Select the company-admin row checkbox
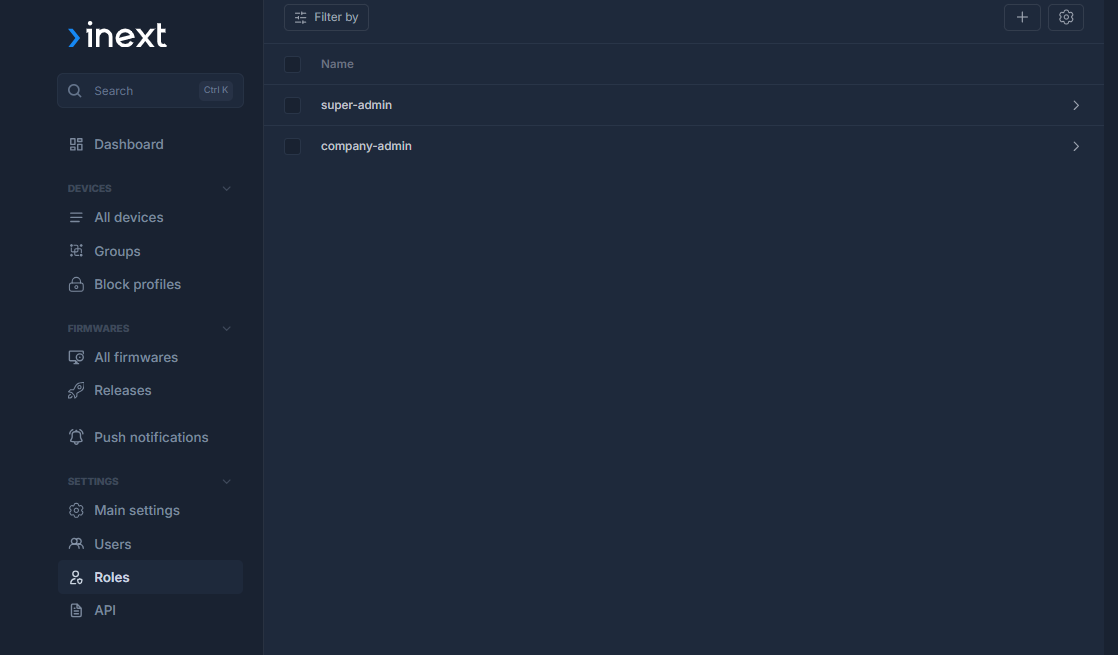The width and height of the screenshot is (1118, 655). (293, 146)
